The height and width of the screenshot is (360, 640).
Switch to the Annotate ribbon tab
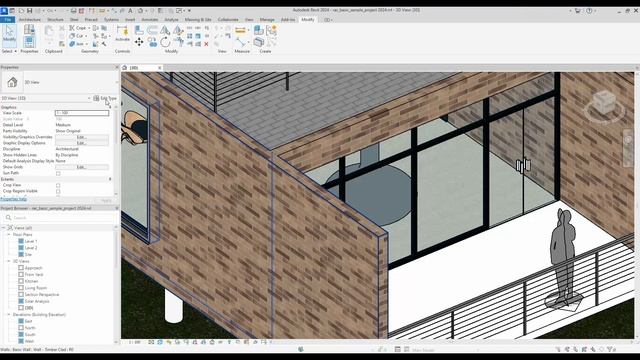150,20
